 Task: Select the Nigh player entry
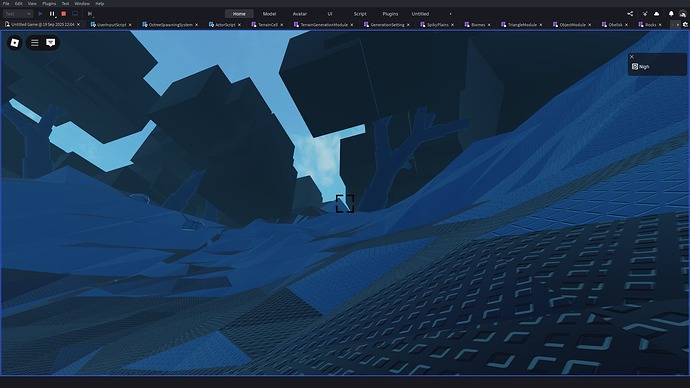coord(657,67)
